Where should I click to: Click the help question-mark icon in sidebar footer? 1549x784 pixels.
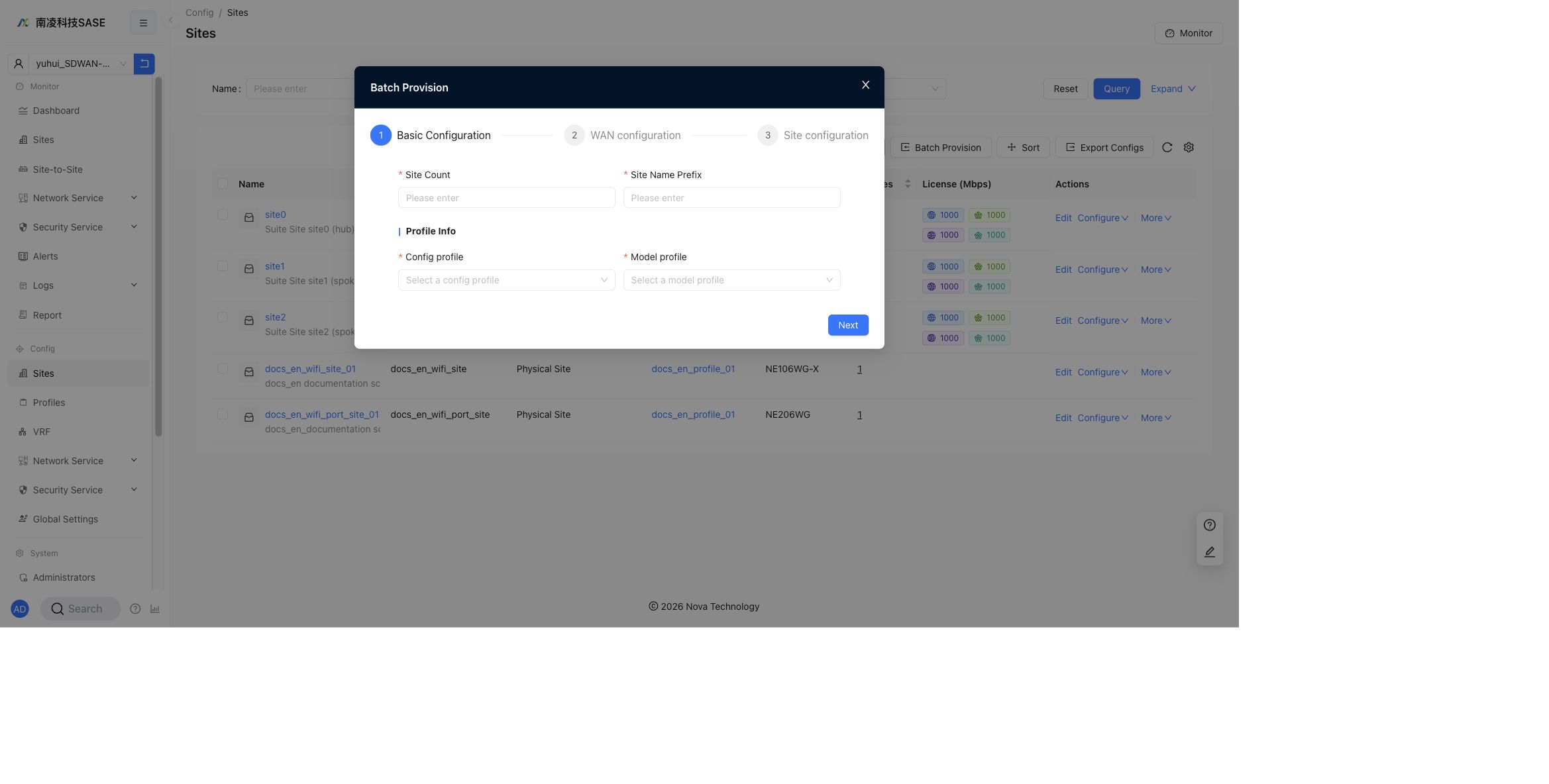click(135, 609)
